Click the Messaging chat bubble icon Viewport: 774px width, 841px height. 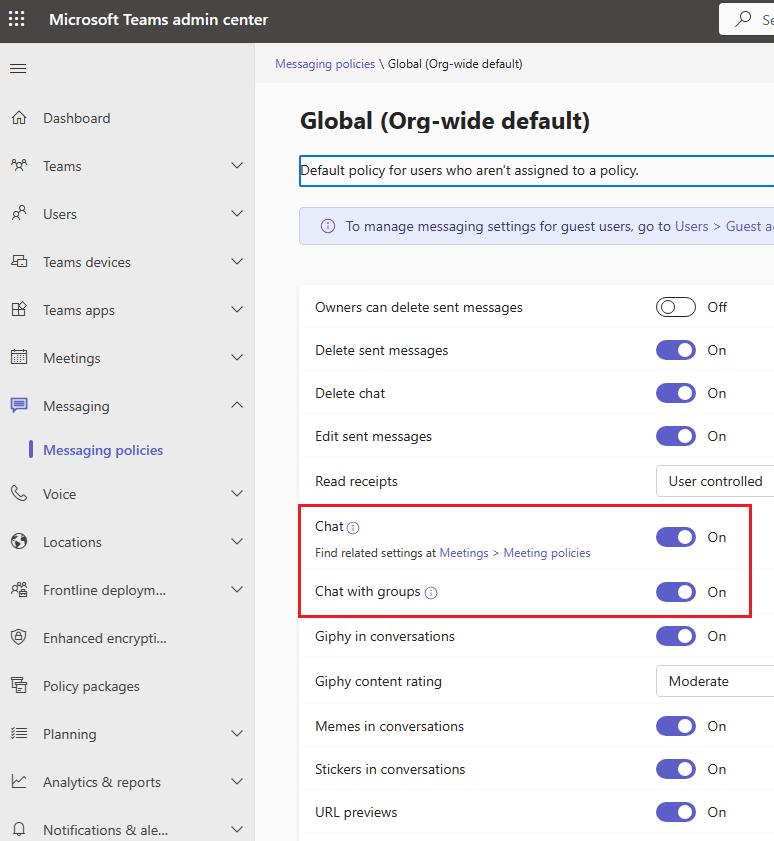click(19, 405)
